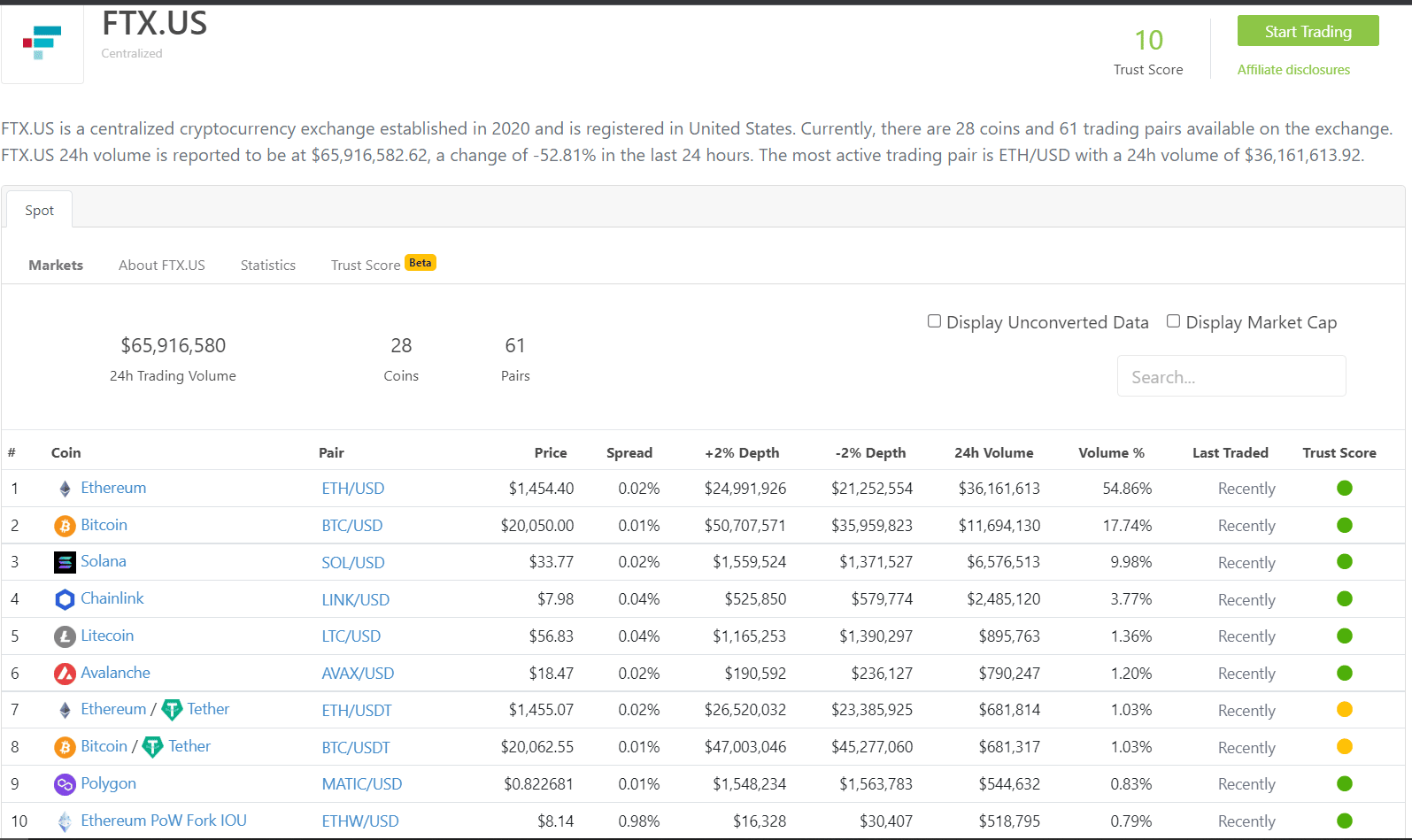
Task: Open the About FTX.US tab
Action: pyautogui.click(x=162, y=265)
